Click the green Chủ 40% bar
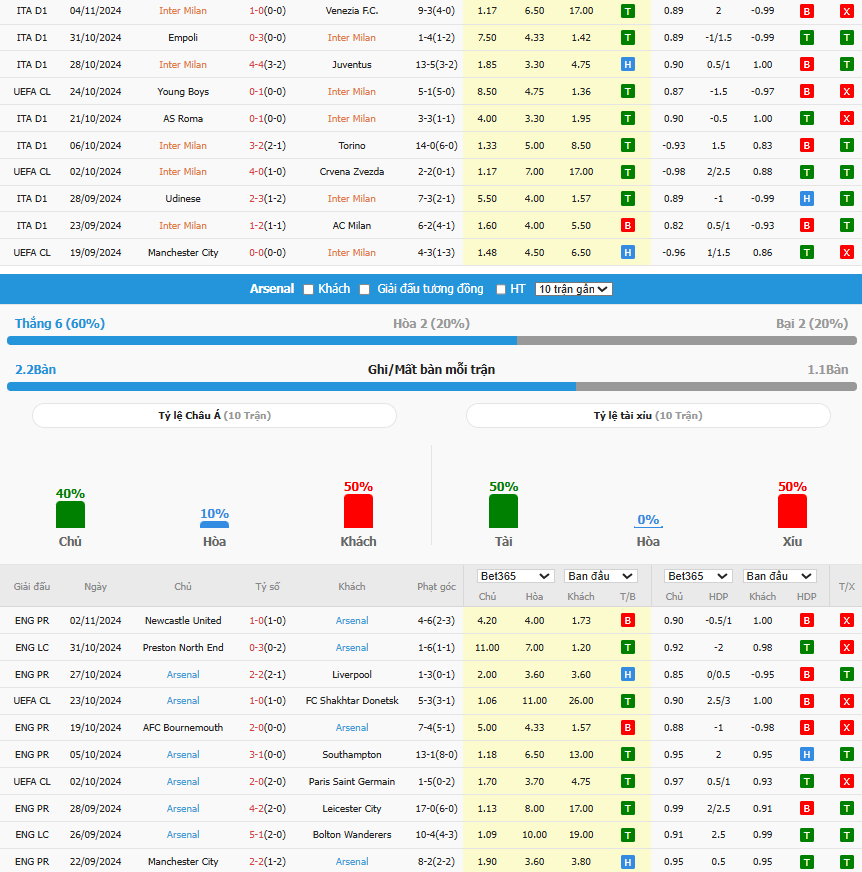The width and height of the screenshot is (862, 872). point(70,514)
